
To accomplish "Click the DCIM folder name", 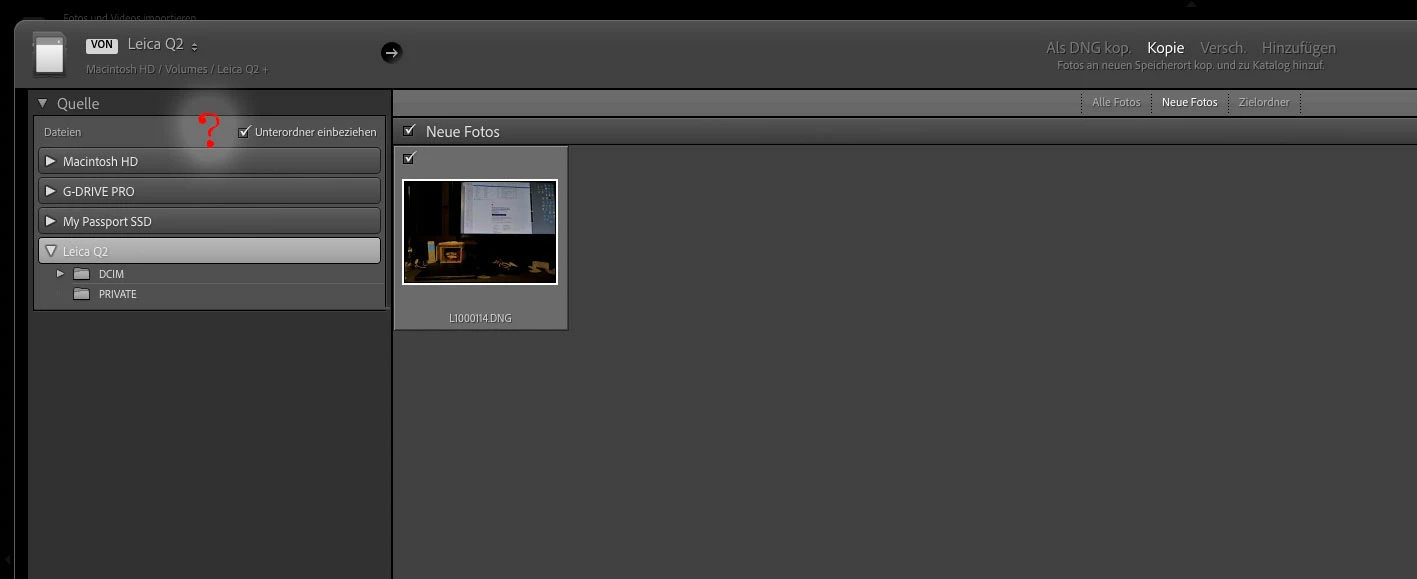I will click(x=111, y=274).
